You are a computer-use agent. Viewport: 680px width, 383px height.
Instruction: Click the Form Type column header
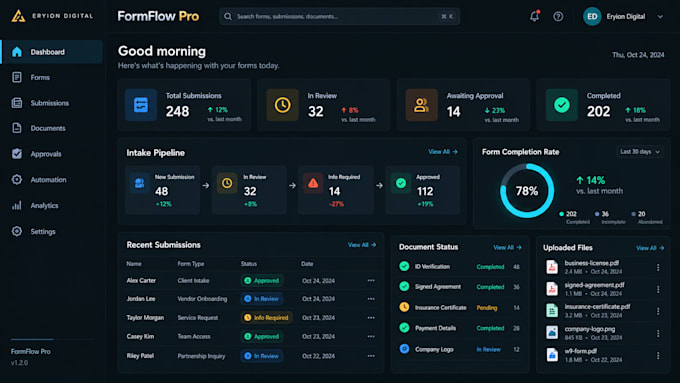[190, 264]
